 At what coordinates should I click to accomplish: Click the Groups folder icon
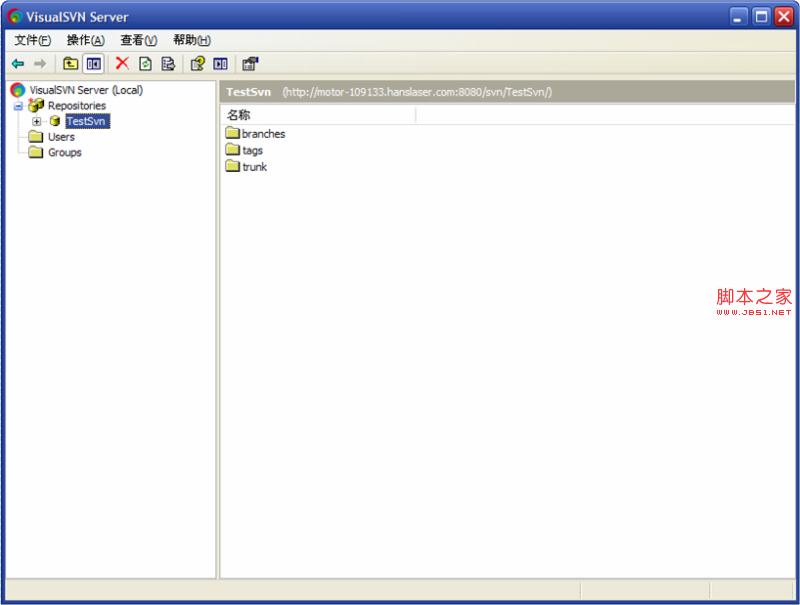click(x=36, y=152)
